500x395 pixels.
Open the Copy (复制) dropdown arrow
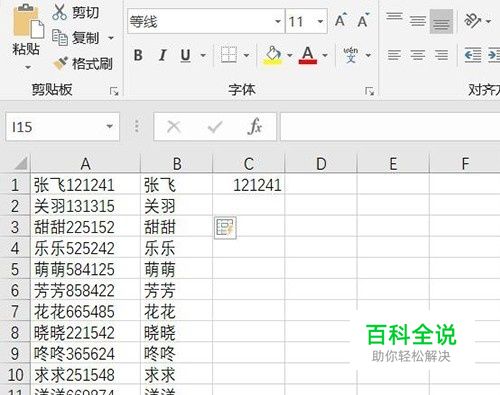click(x=111, y=38)
